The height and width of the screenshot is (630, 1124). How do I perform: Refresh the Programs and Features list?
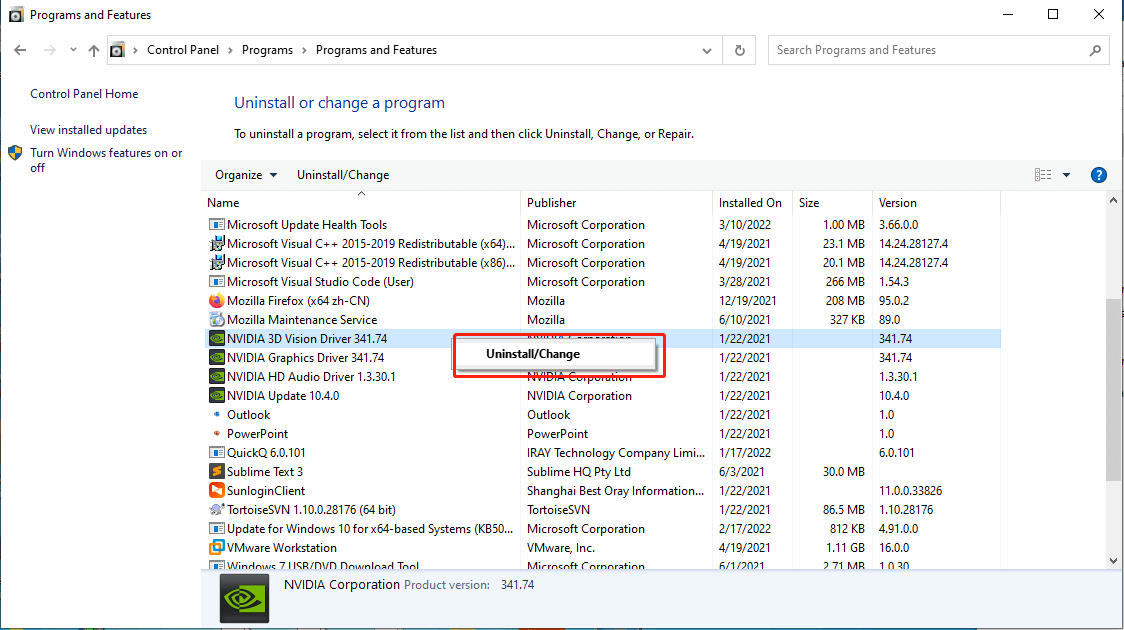pos(740,50)
